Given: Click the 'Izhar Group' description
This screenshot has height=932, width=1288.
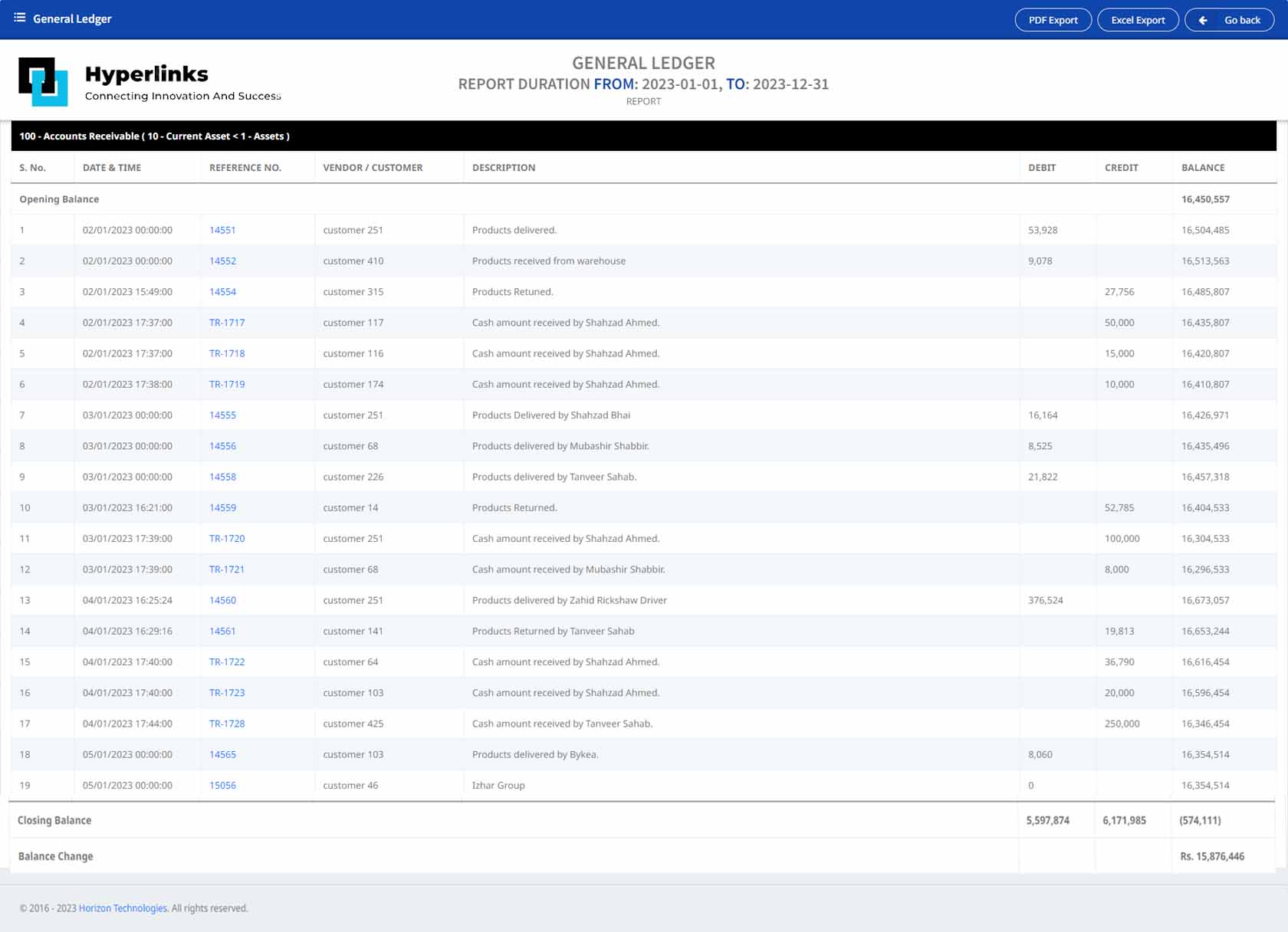Looking at the screenshot, I should [x=498, y=786].
